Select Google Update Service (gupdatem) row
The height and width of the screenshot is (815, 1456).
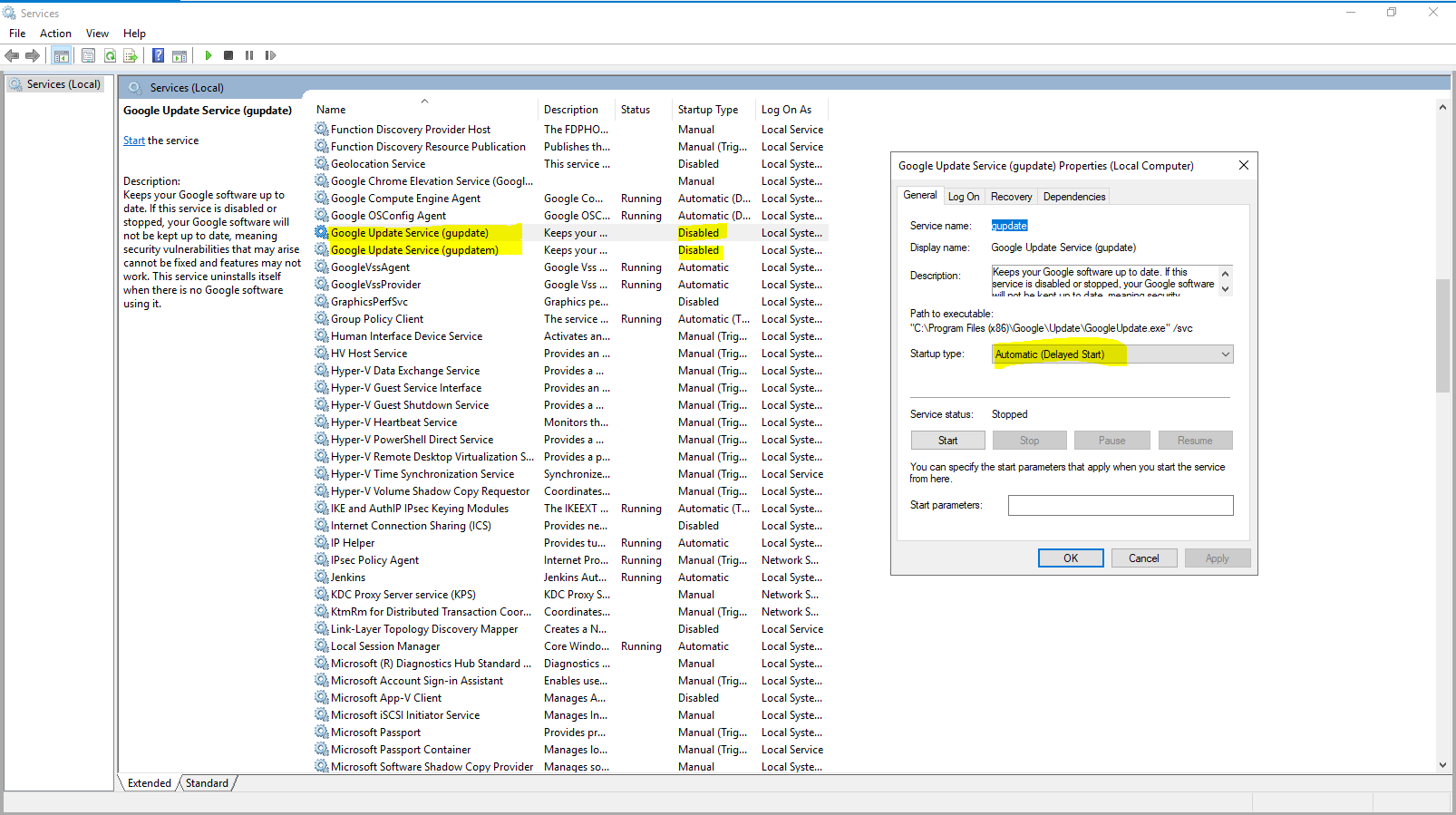[x=570, y=250]
